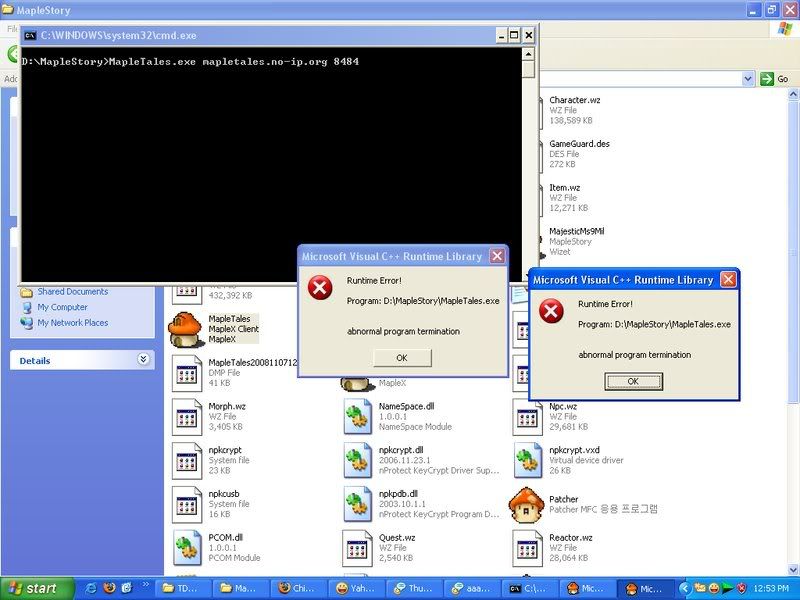The width and height of the screenshot is (800, 600).
Task: Close right Runtime Library error dialog
Action: [728, 280]
